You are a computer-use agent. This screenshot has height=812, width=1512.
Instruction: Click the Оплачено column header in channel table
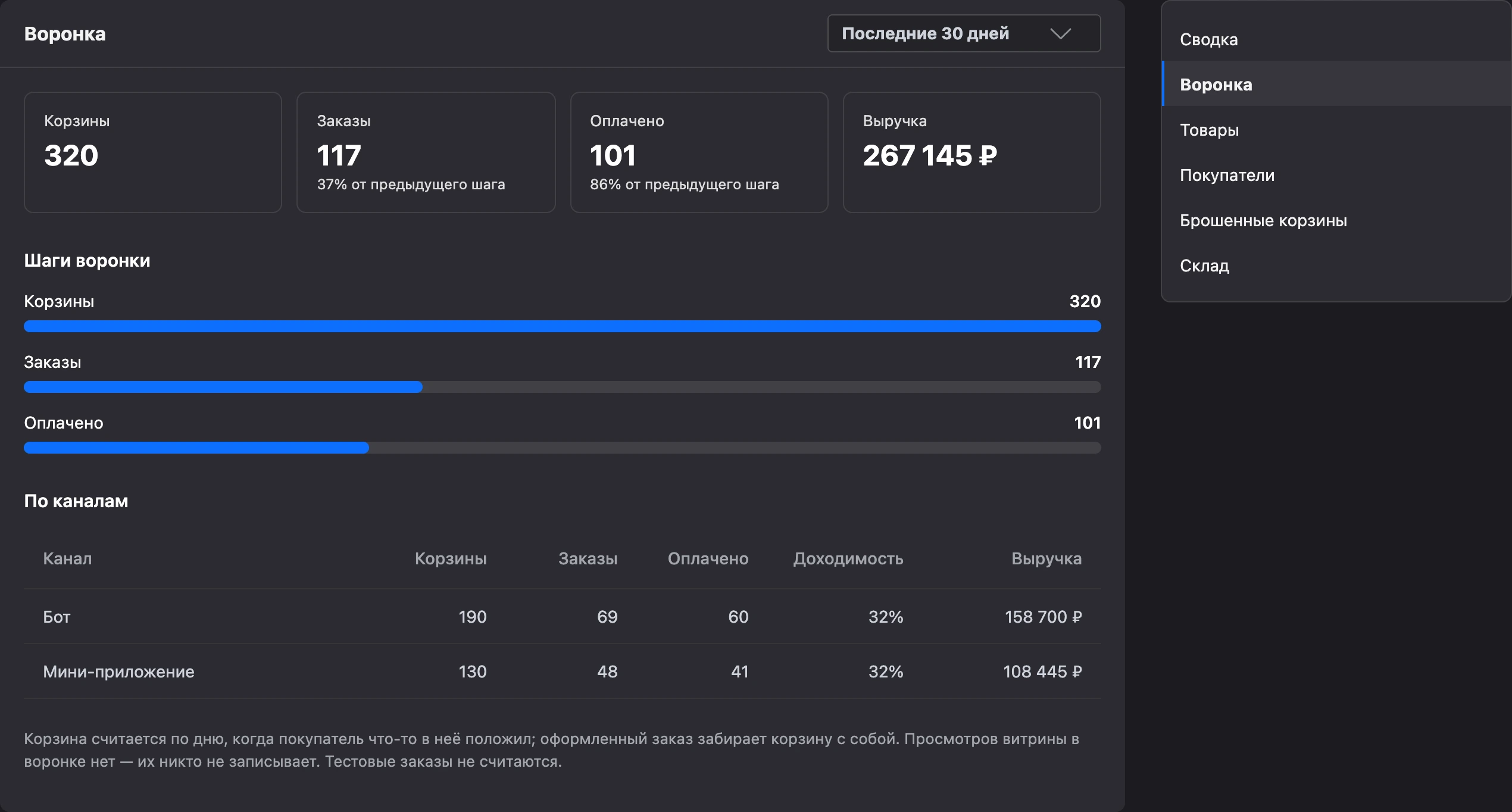(708, 558)
